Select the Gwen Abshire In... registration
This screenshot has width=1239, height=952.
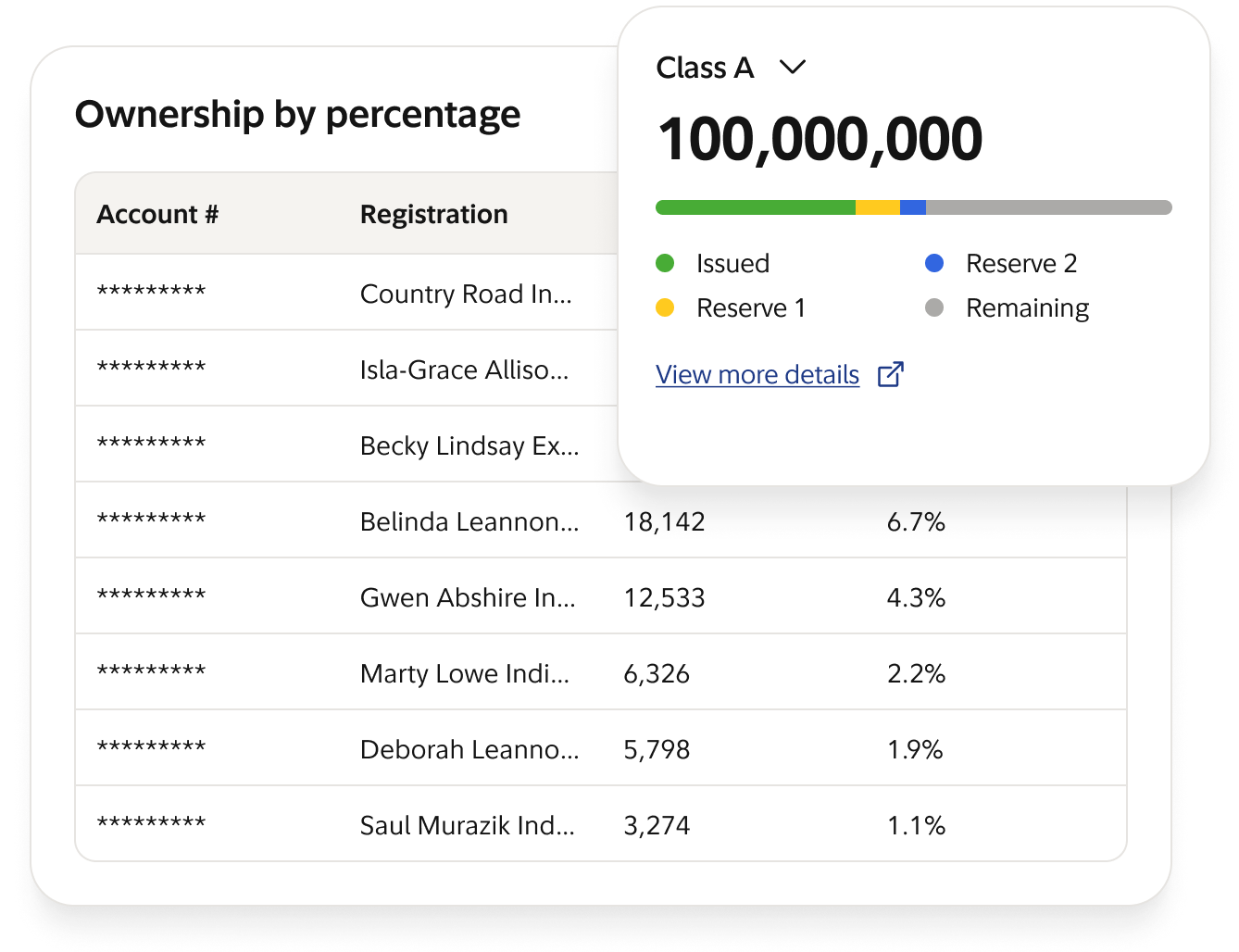(468, 597)
